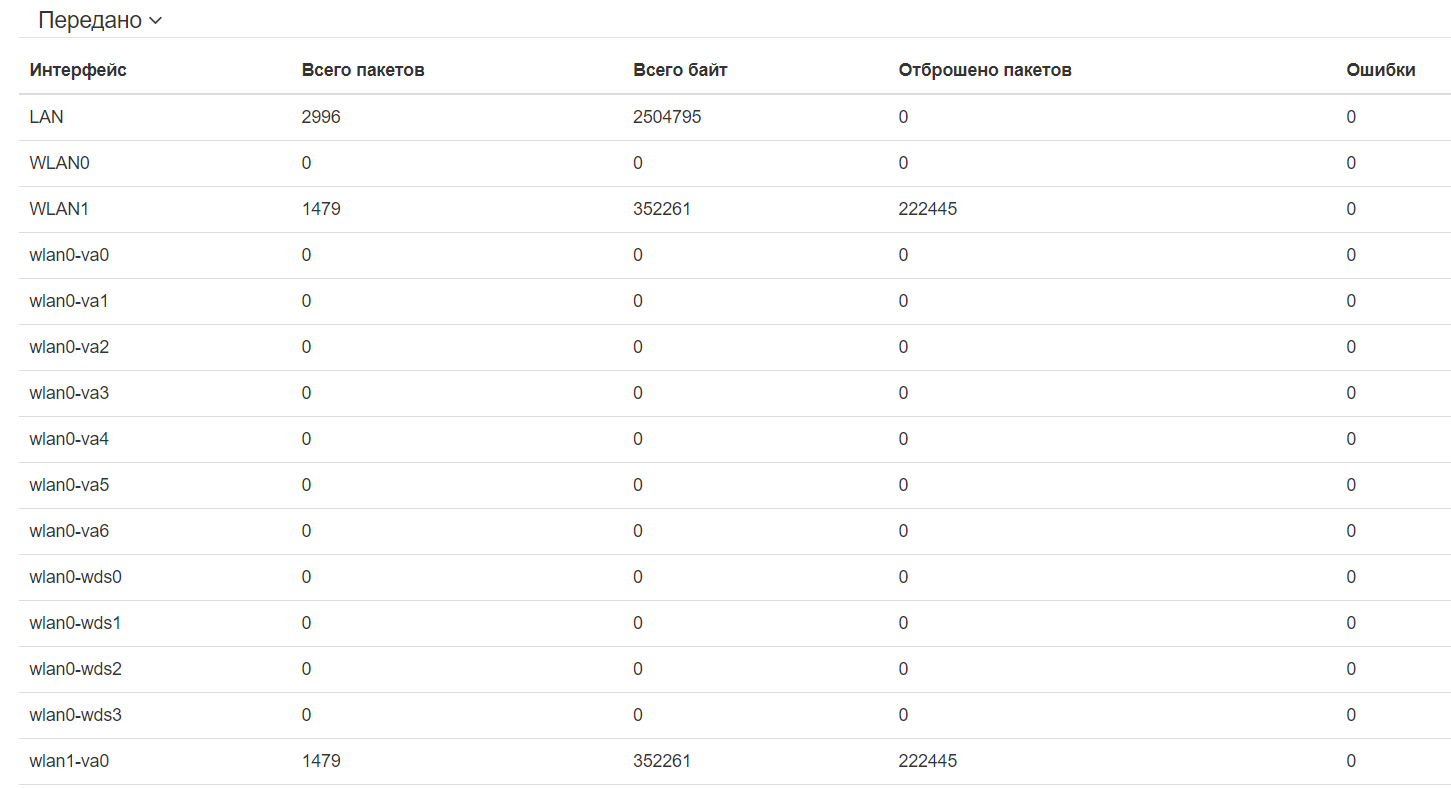Click the wlan0-va6 interface name
Image resolution: width=1451 pixels, height=789 pixels.
[69, 531]
